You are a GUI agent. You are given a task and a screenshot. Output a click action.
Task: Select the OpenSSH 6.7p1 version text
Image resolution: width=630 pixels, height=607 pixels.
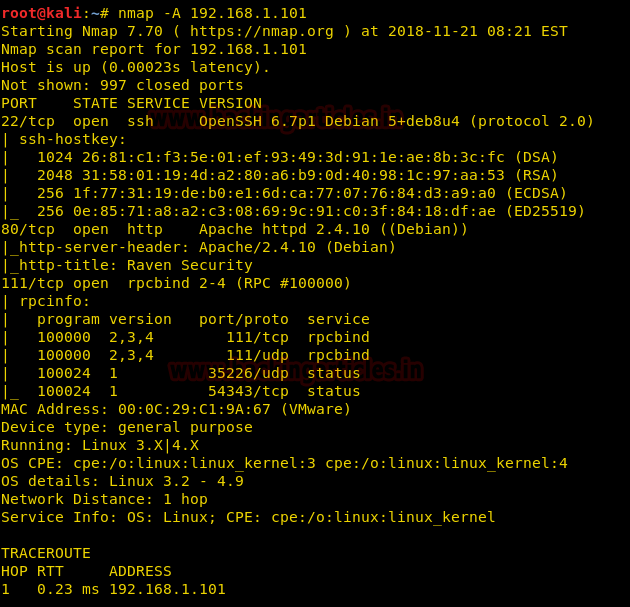click(248, 121)
